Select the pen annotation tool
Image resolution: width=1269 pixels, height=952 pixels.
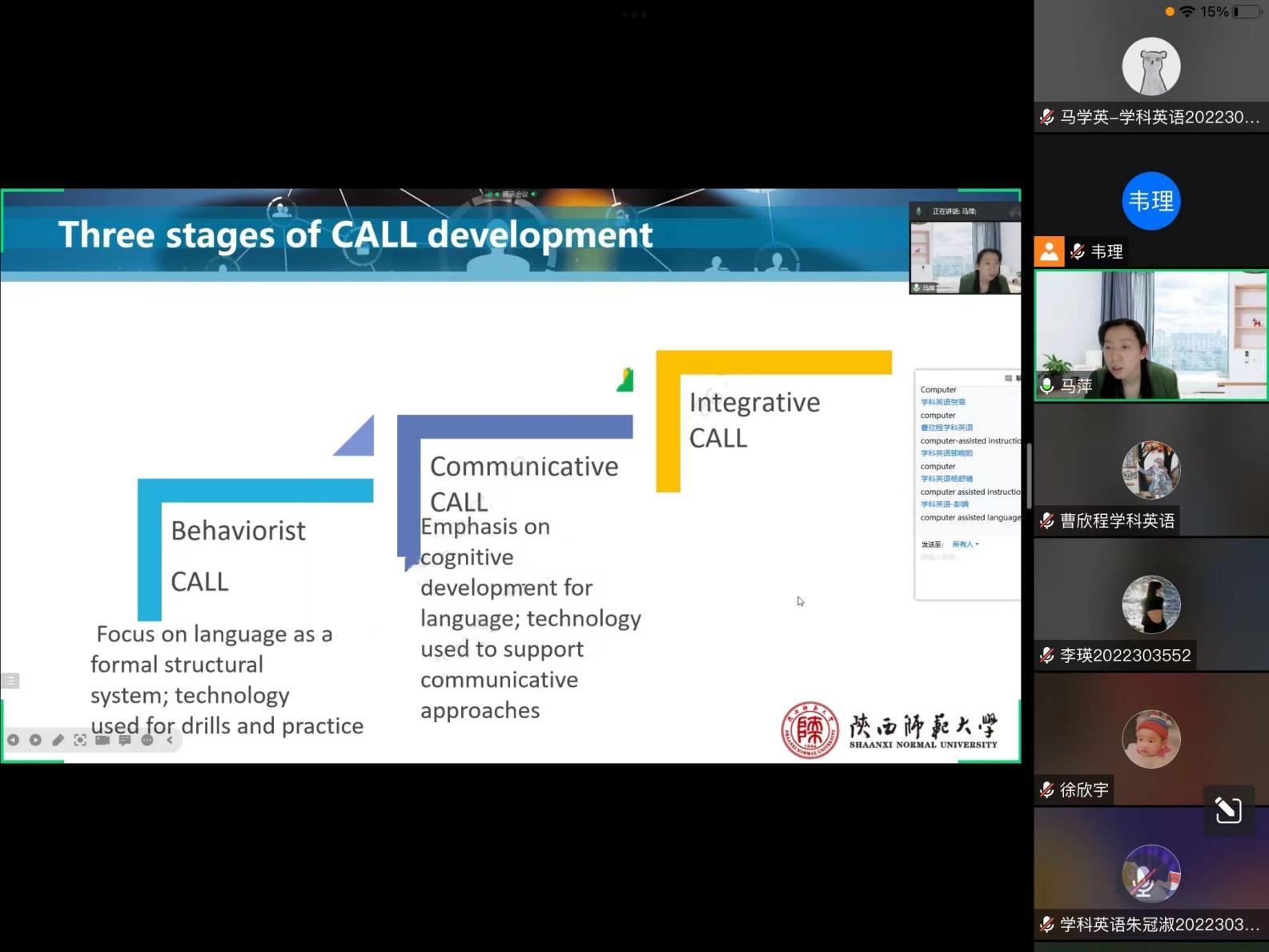point(58,740)
